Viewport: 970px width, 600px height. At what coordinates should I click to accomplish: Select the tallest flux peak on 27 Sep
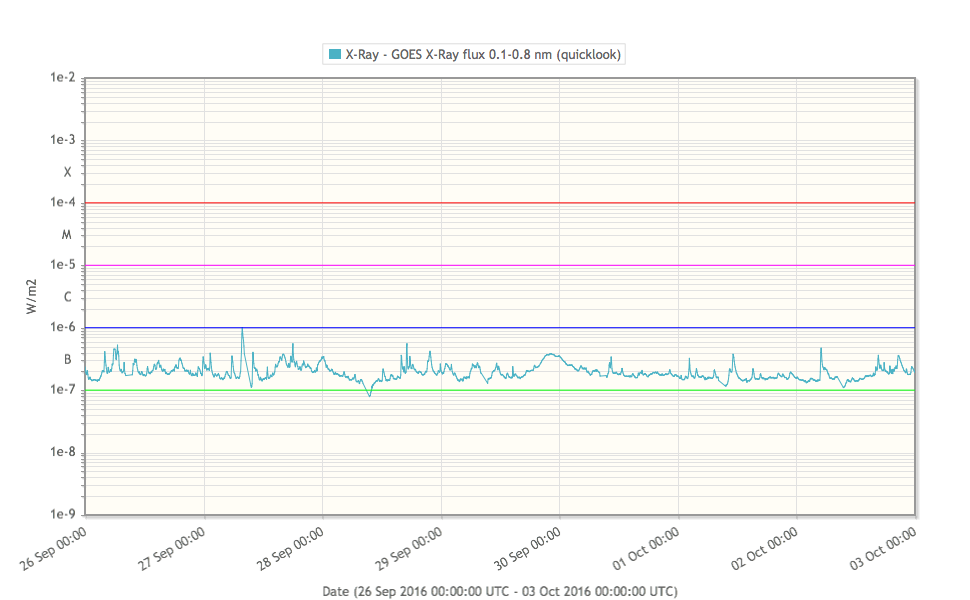(x=242, y=329)
